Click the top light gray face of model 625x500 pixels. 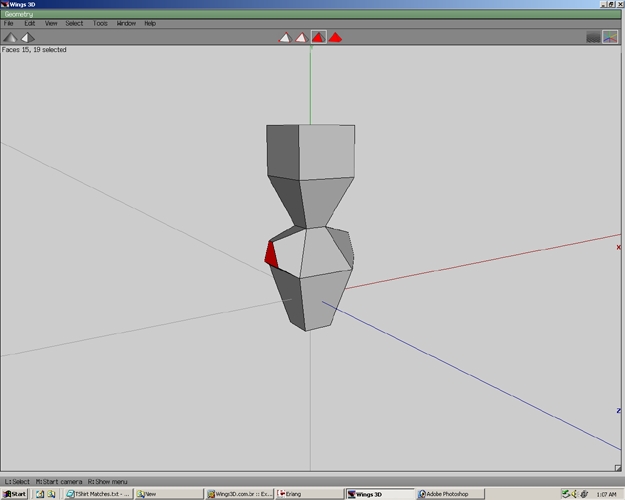pos(326,152)
